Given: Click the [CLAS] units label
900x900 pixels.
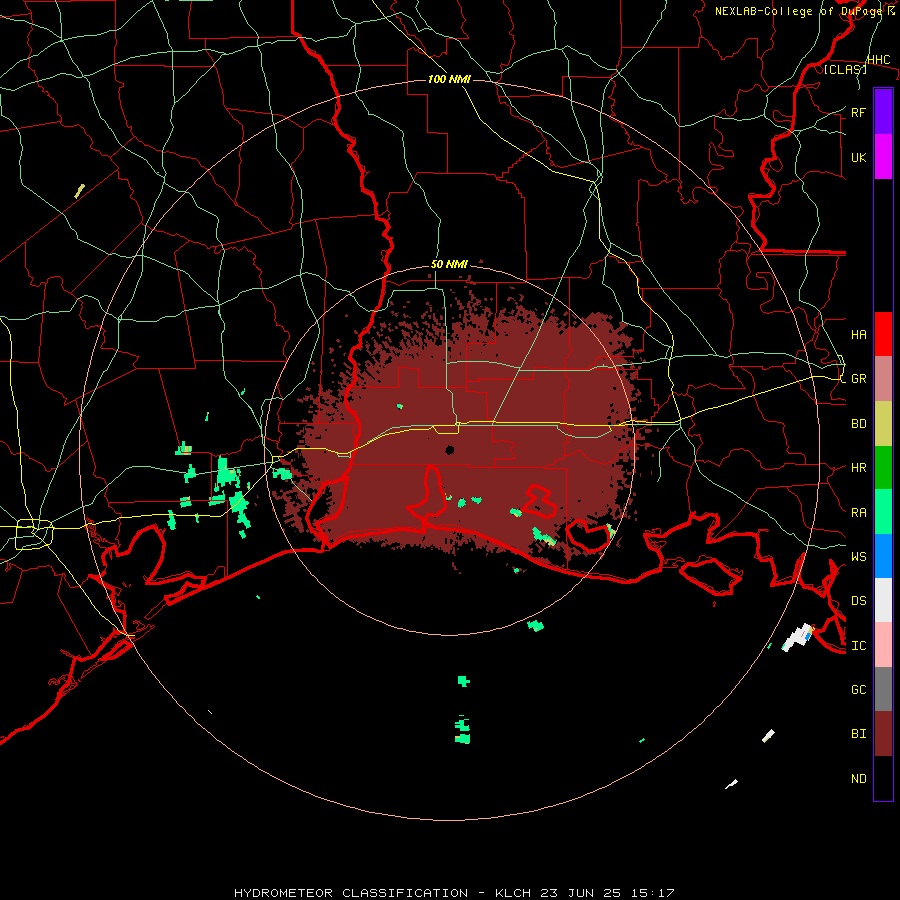Looking at the screenshot, I should tap(845, 69).
